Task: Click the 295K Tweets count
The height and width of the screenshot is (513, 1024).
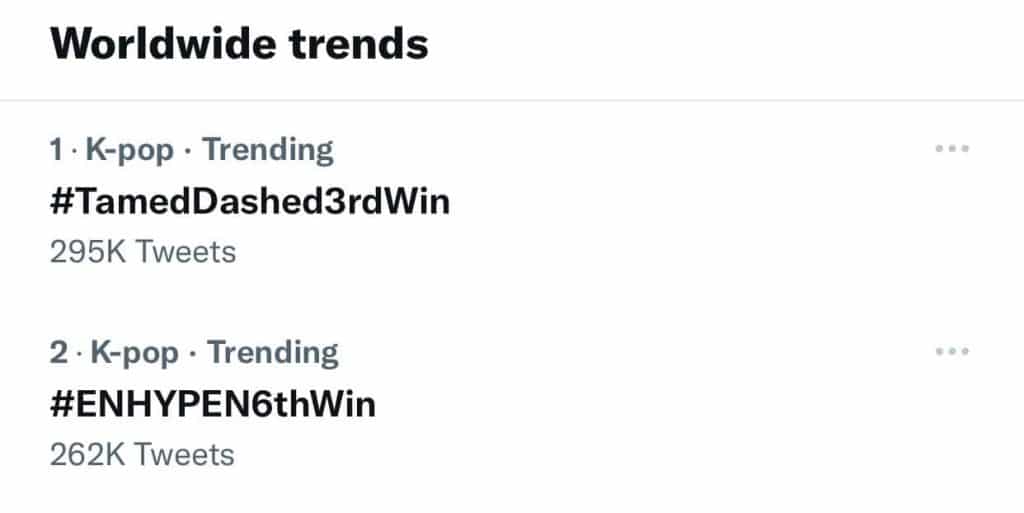Action: [x=142, y=251]
